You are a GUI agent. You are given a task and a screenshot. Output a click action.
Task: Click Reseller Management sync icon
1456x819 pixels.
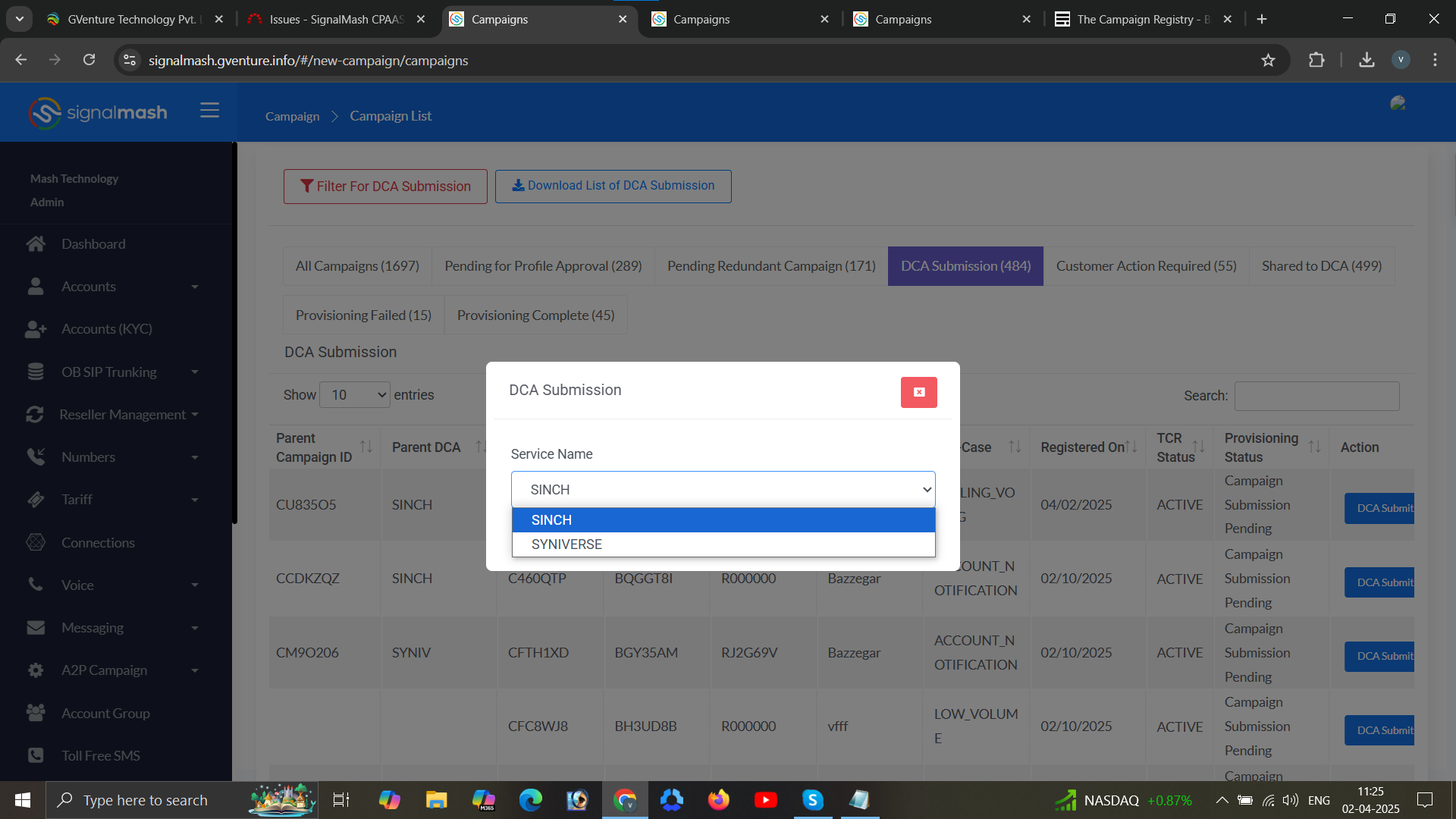pos(35,415)
